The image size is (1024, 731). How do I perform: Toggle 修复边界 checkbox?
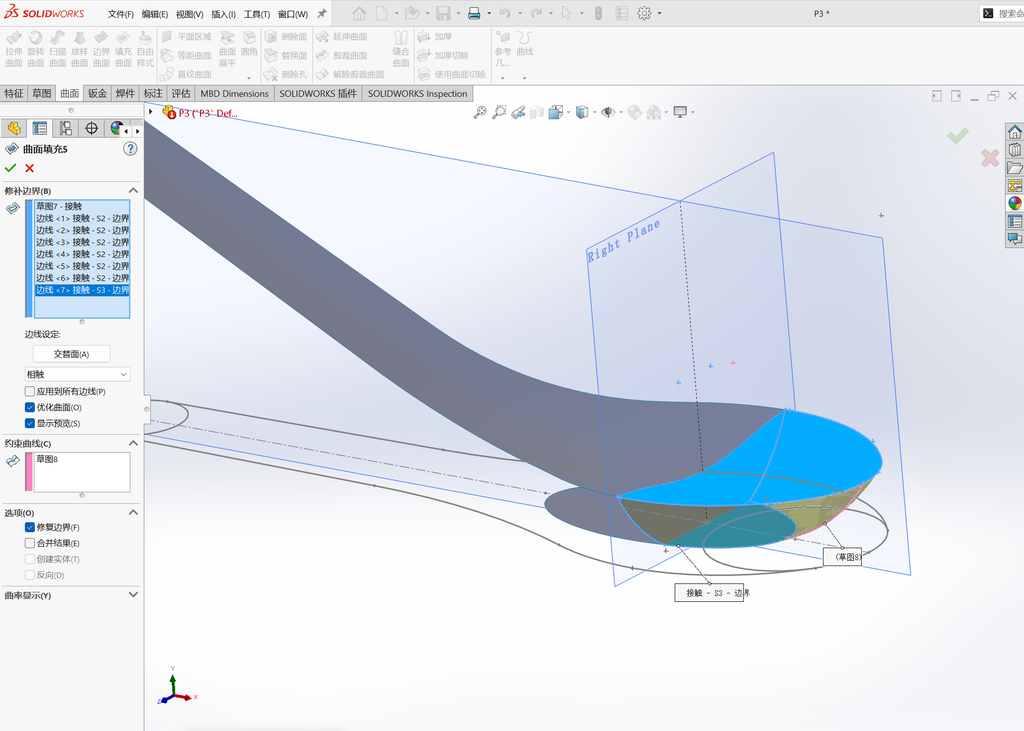pos(29,527)
